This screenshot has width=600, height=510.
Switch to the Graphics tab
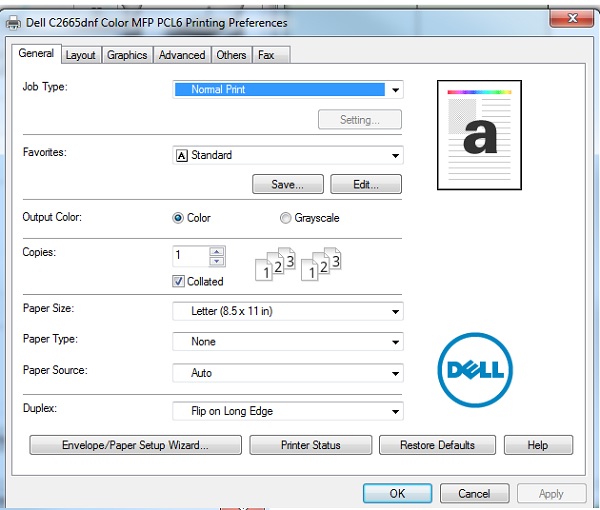point(127,55)
